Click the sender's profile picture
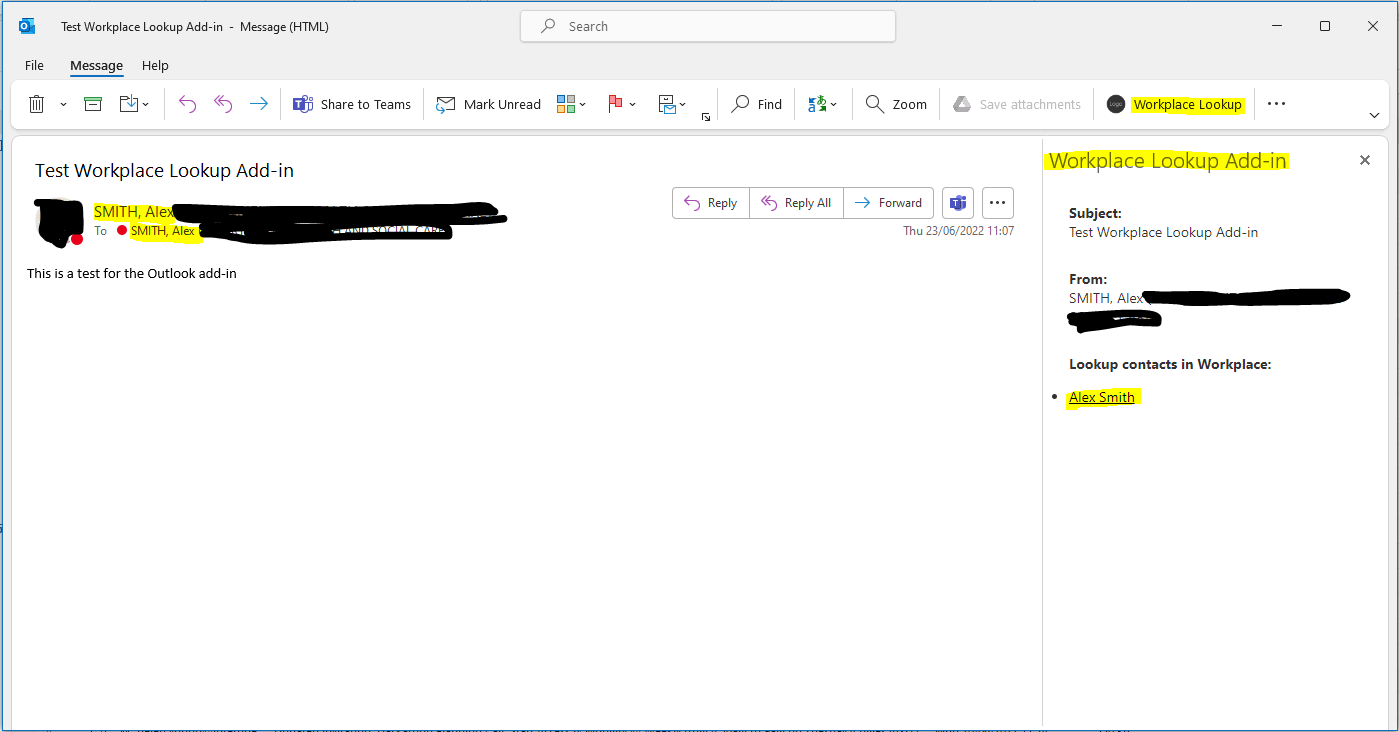 (59, 222)
